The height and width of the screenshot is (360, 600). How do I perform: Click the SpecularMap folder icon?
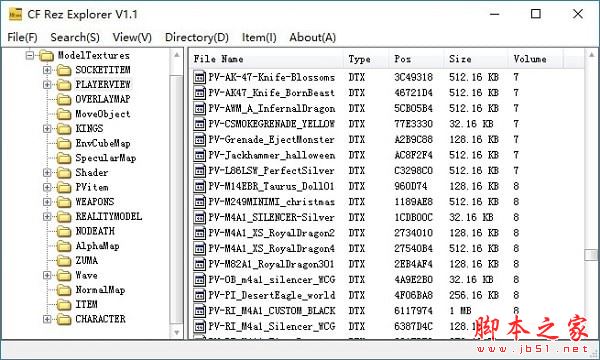click(64, 158)
